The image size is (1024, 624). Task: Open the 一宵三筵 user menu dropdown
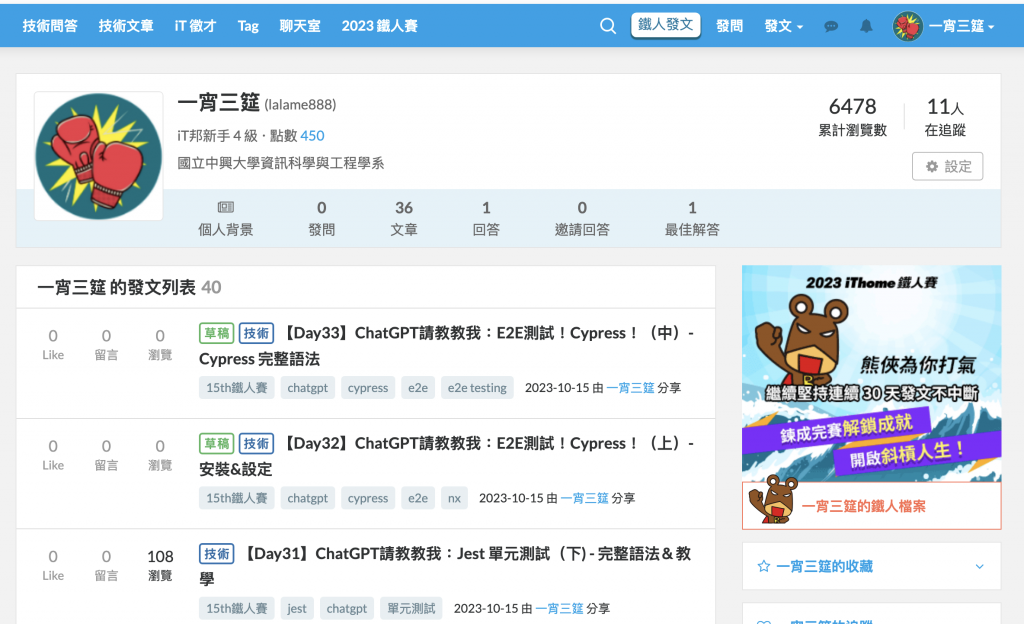point(961,26)
